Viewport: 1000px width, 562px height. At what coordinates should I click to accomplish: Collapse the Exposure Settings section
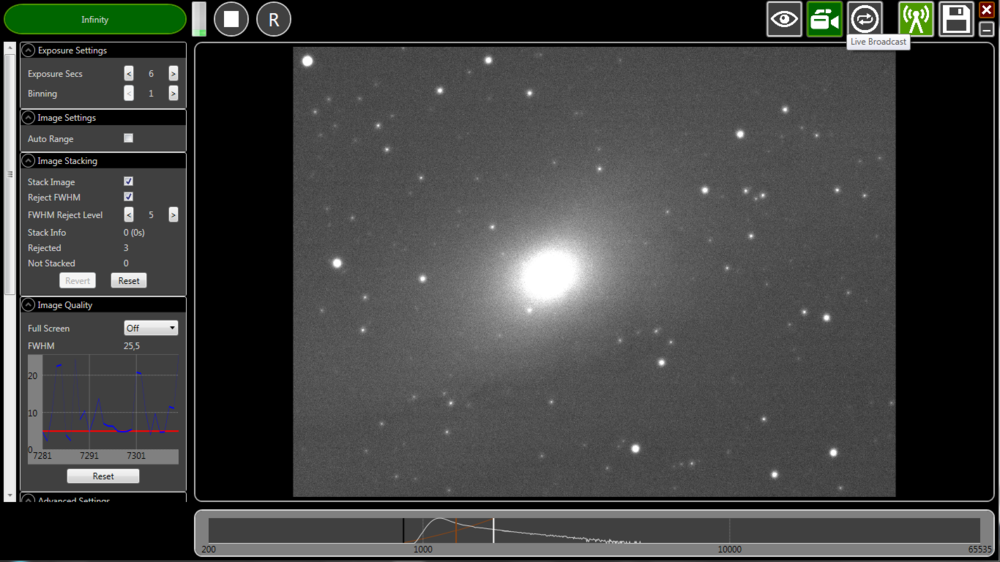(28, 50)
